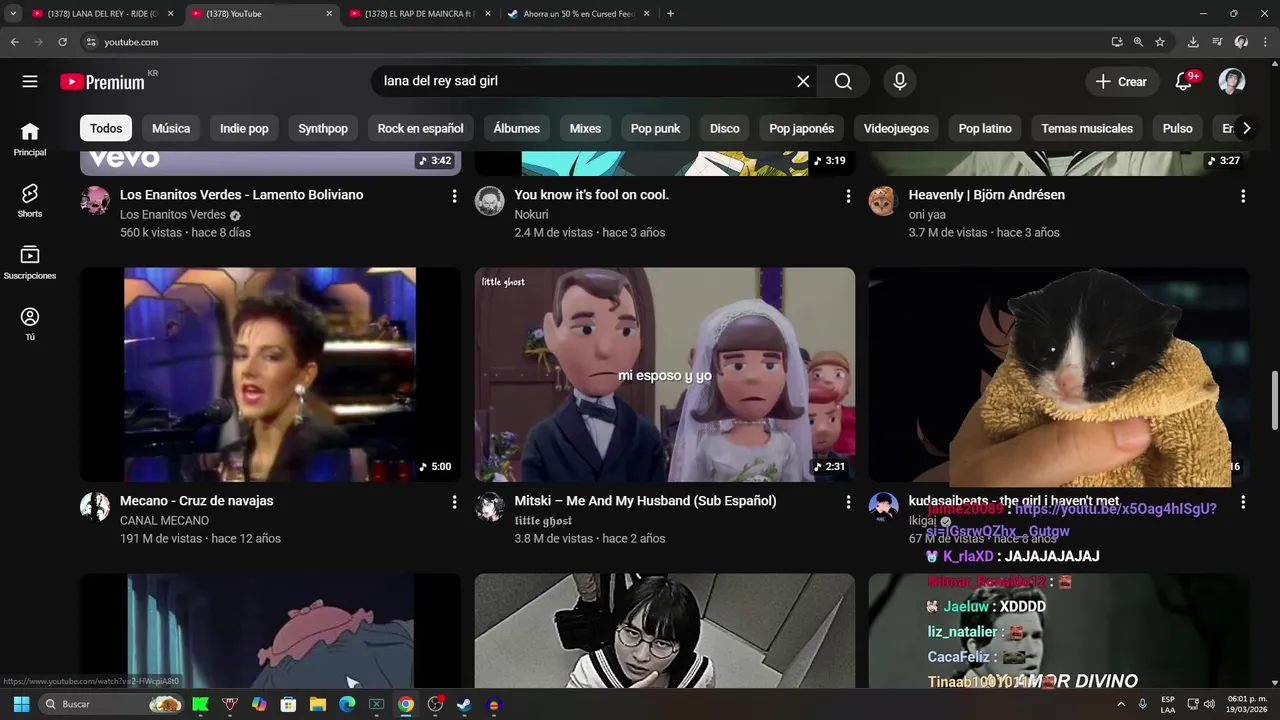Open options for Mitski Me And My Husband
Viewport: 1280px width, 720px height.
click(848, 502)
